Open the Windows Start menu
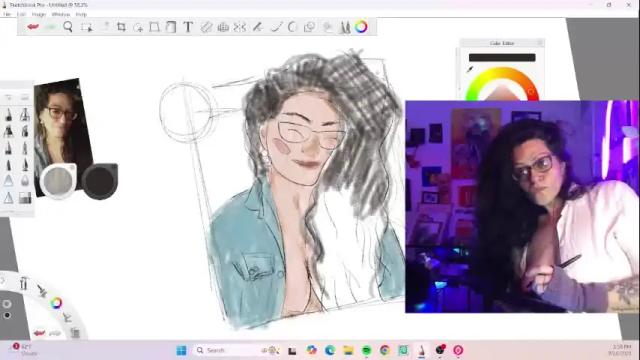 (181, 350)
